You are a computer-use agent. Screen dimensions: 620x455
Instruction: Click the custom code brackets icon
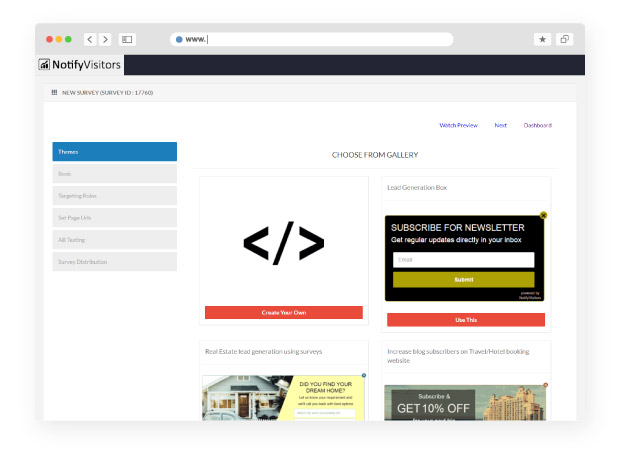284,242
